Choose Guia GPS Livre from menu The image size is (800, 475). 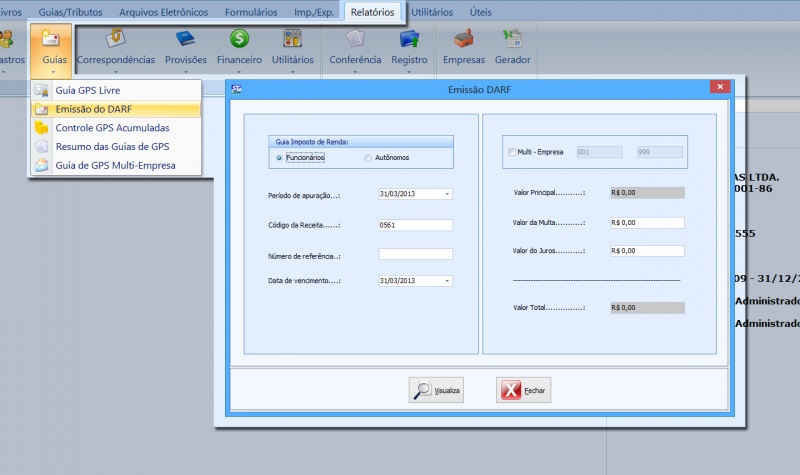tap(88, 91)
